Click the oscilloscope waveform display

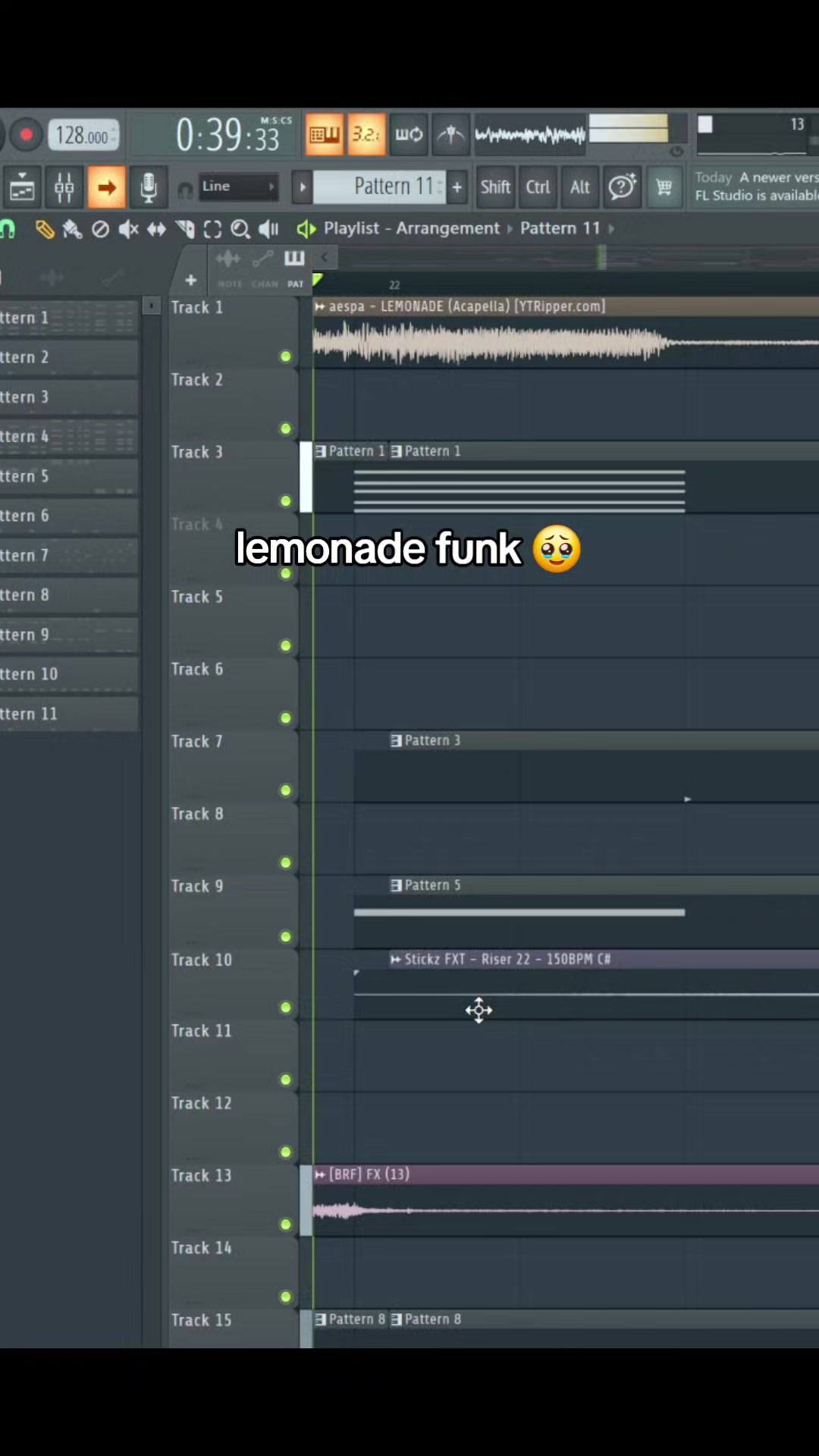(x=530, y=135)
